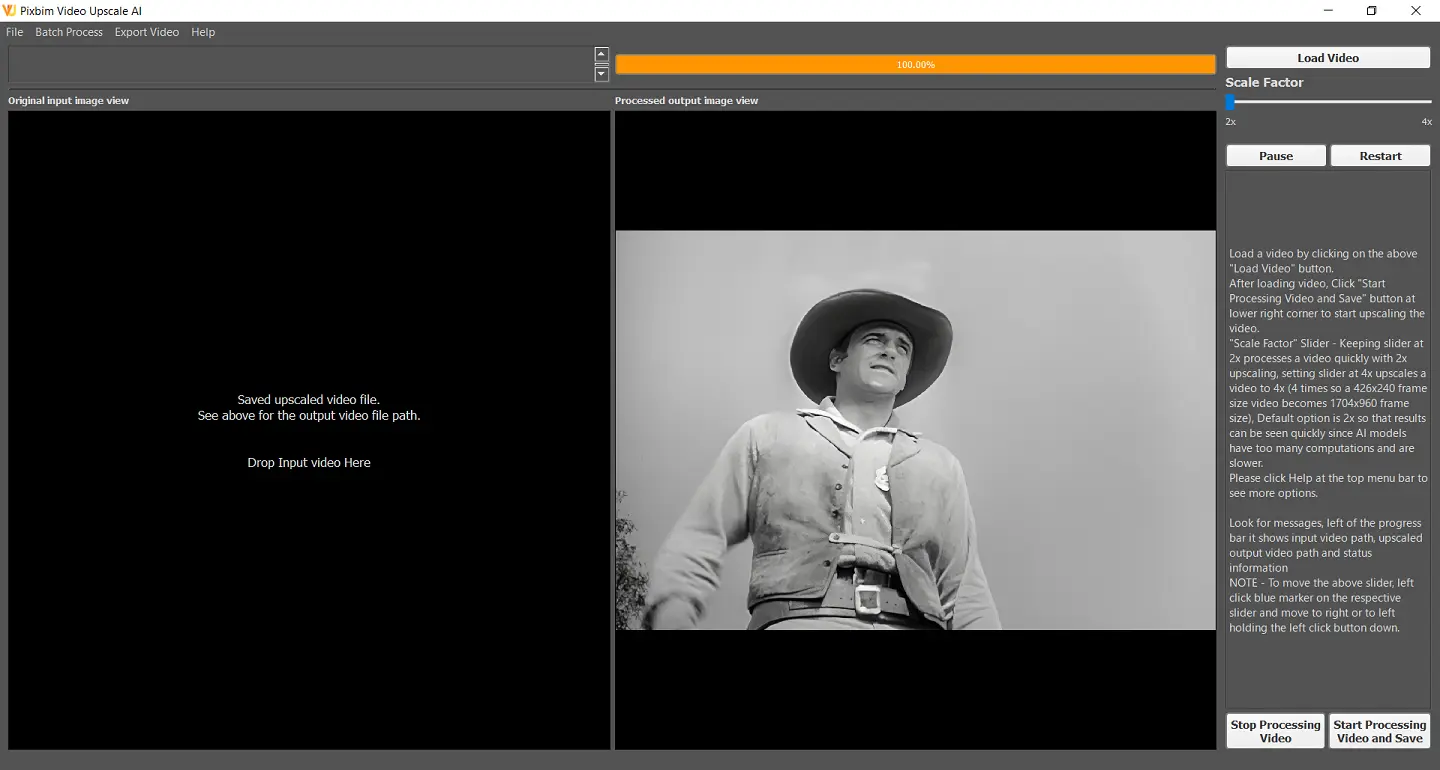Click the Pixbim Video Upscale AI title bar icon
This screenshot has height=770, width=1440.
pos(10,10)
